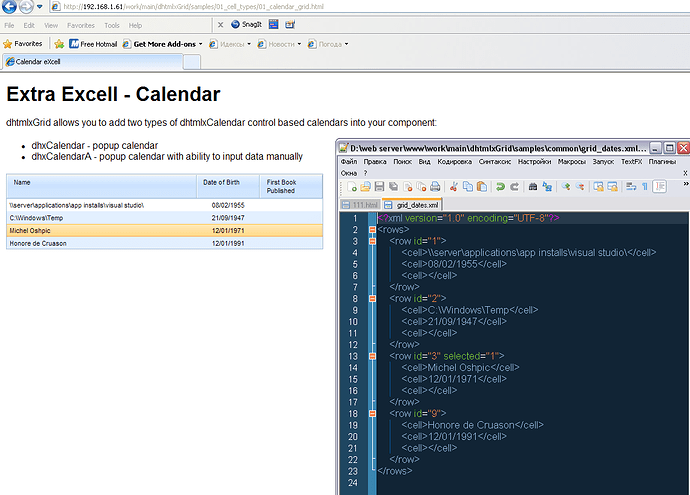Click the Free Hotmail favorites link
The width and height of the screenshot is (690, 495).
click(97, 44)
